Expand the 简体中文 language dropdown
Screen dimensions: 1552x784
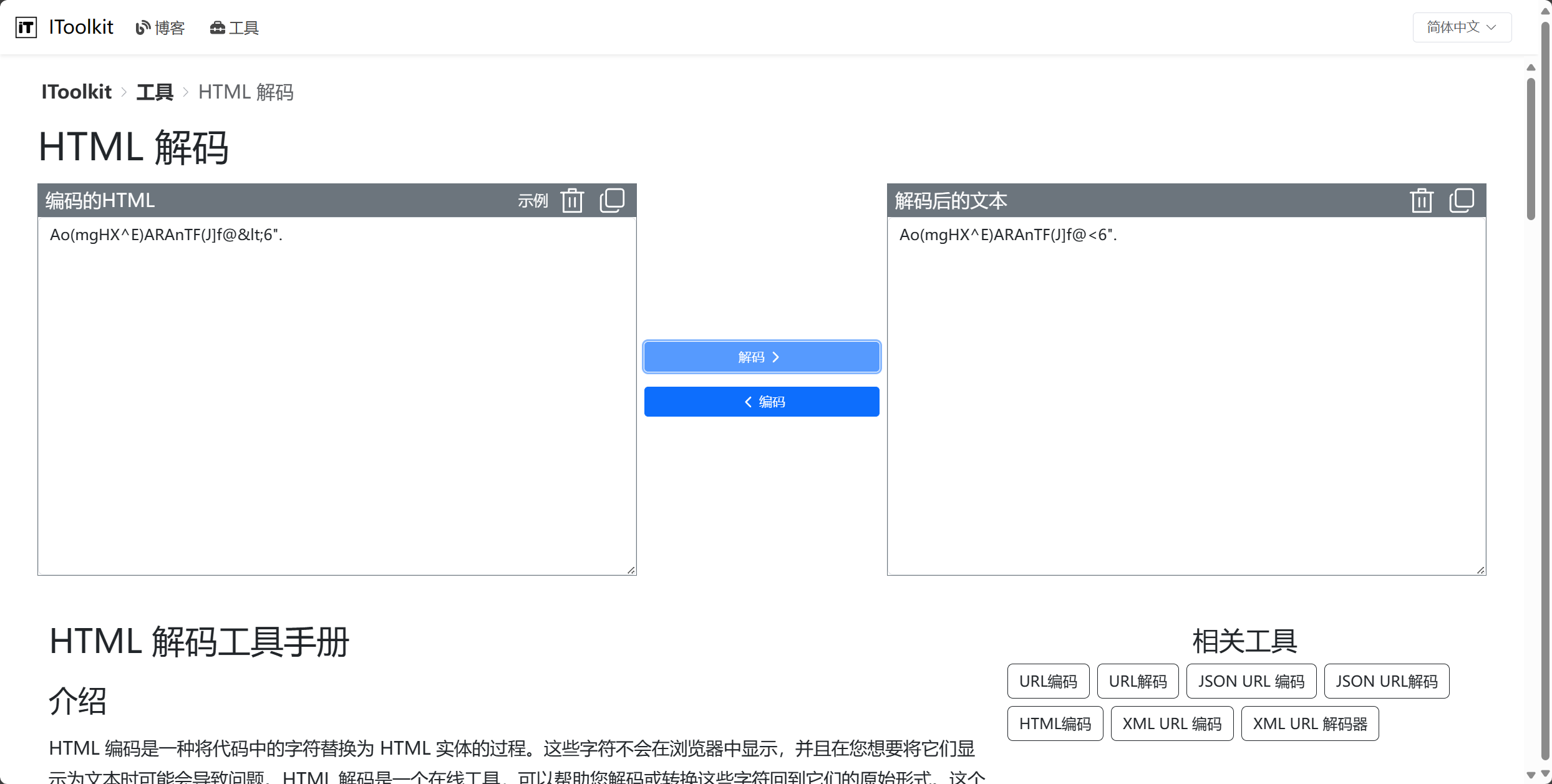[1462, 27]
